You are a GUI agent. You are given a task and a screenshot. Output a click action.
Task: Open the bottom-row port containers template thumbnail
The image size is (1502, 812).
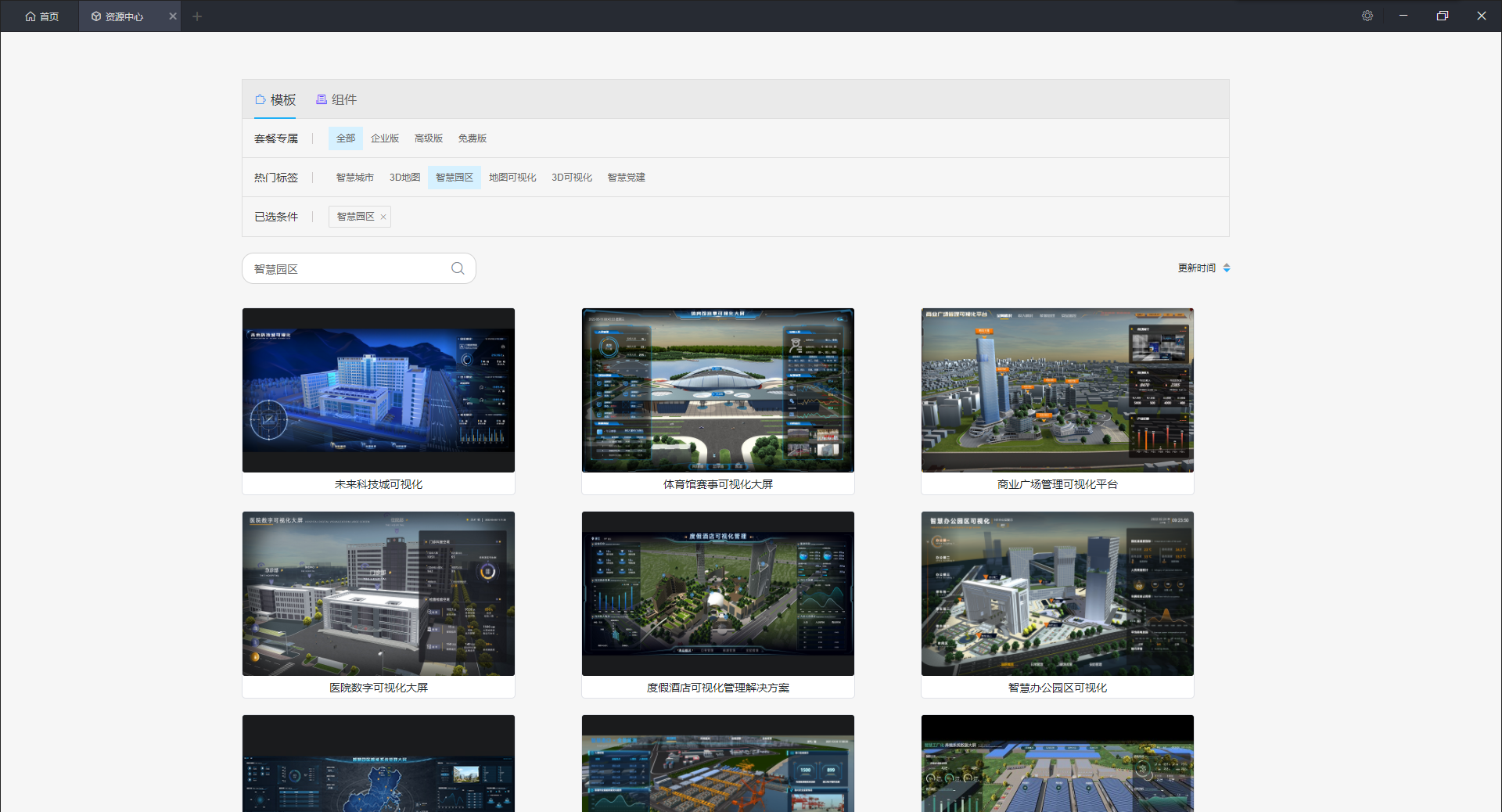(718, 763)
